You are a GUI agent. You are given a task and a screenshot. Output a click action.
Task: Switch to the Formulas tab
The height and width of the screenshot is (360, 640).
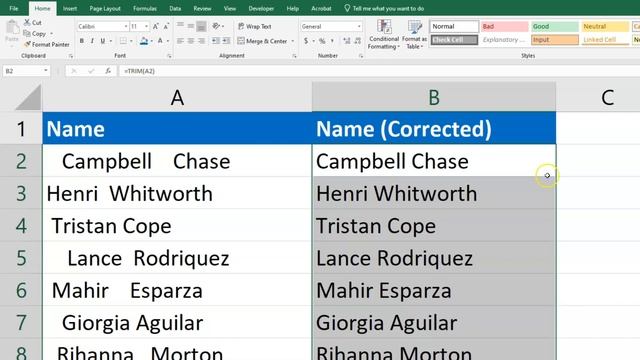(x=145, y=8)
